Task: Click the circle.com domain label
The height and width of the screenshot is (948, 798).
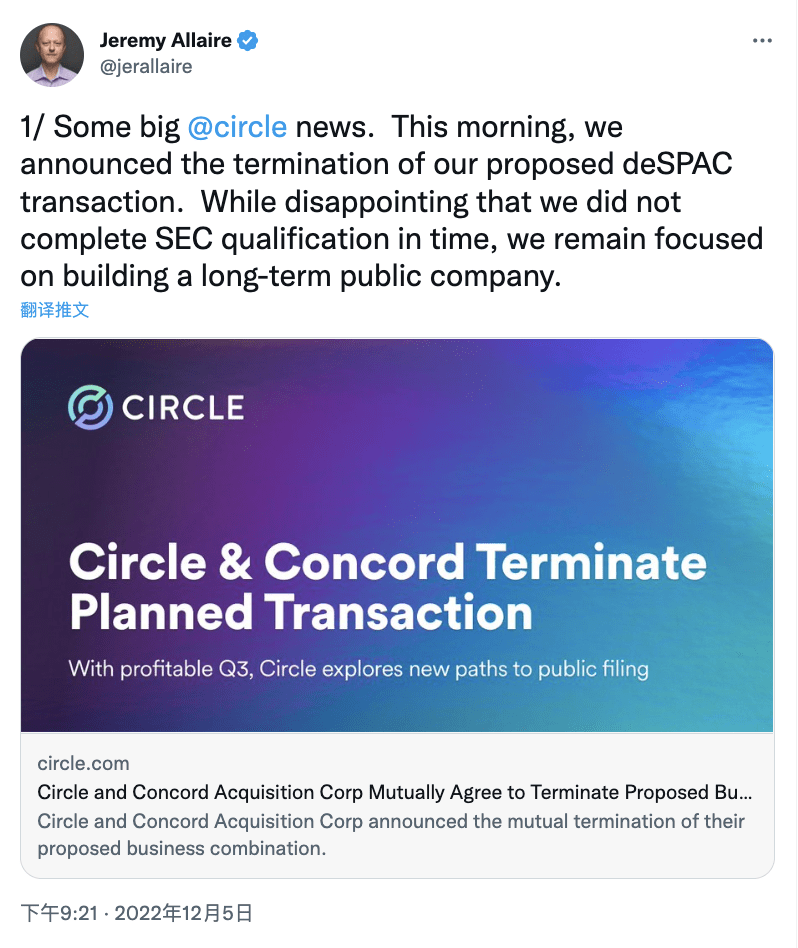Action: click(x=83, y=763)
